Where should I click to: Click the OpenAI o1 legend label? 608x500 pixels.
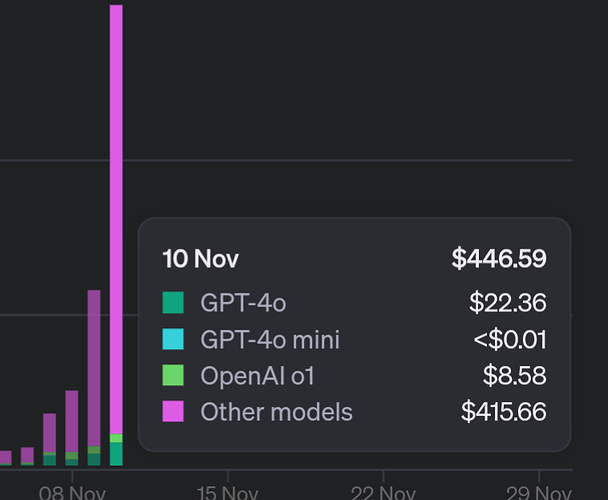coord(264,375)
